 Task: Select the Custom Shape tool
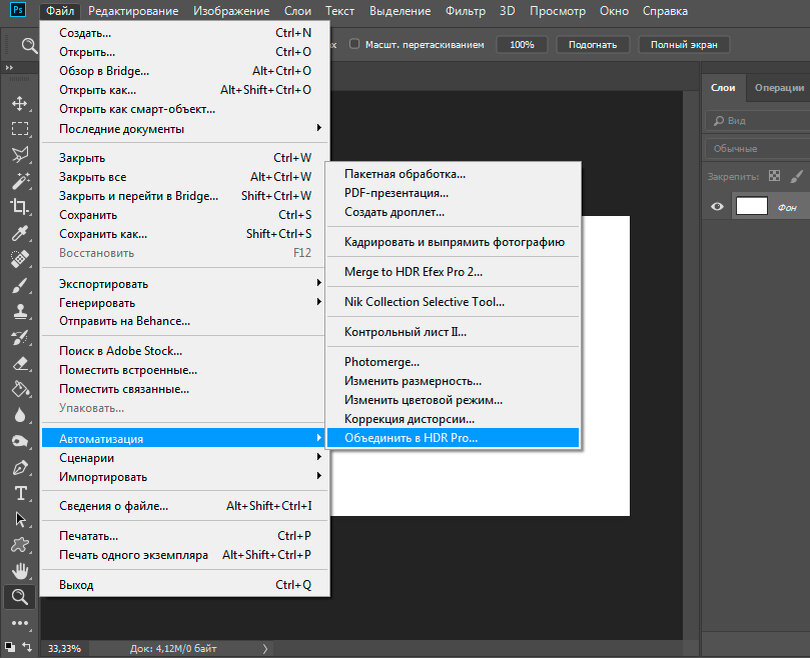click(x=20, y=545)
